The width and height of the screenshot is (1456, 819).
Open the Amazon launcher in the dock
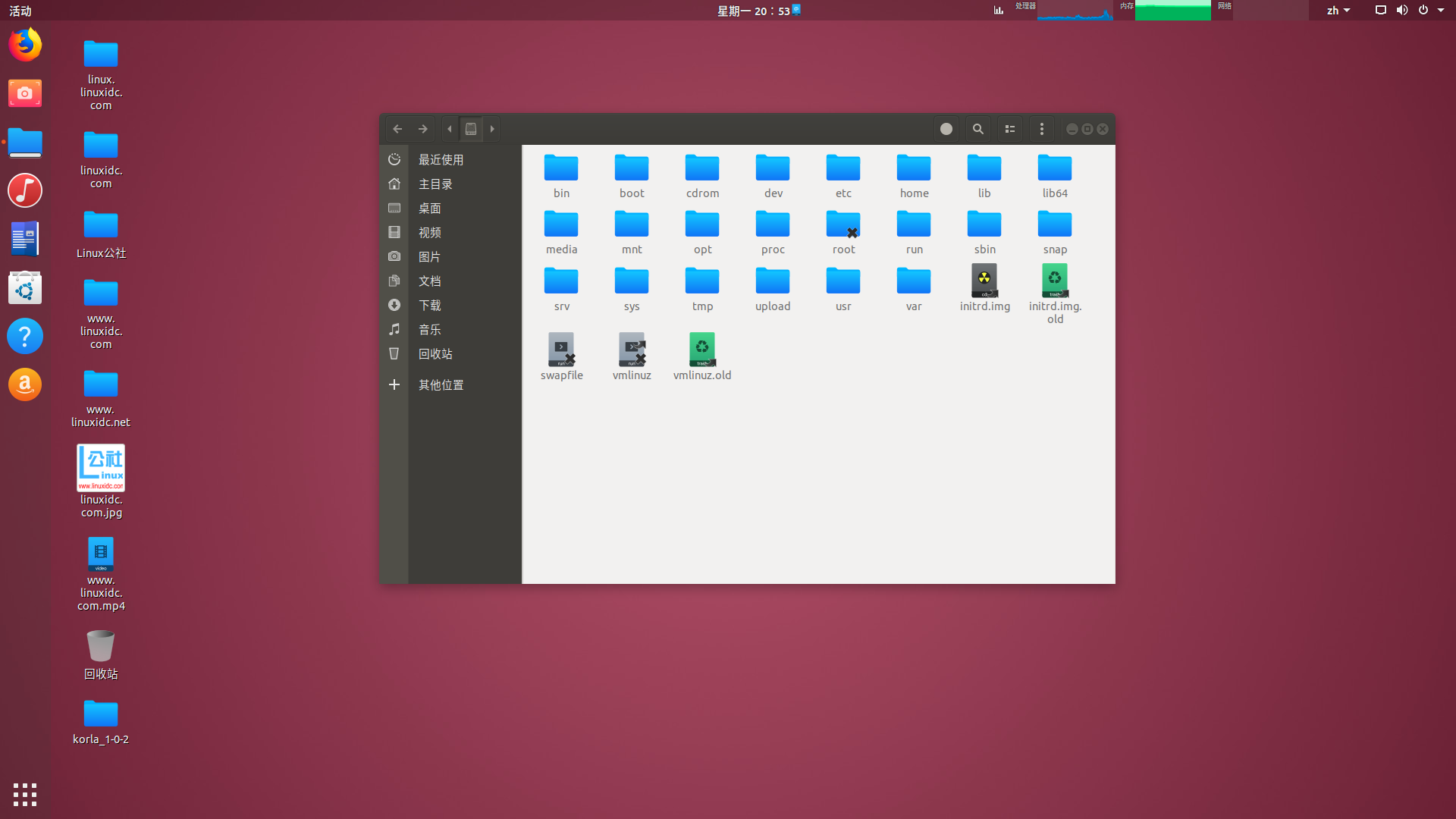25,384
